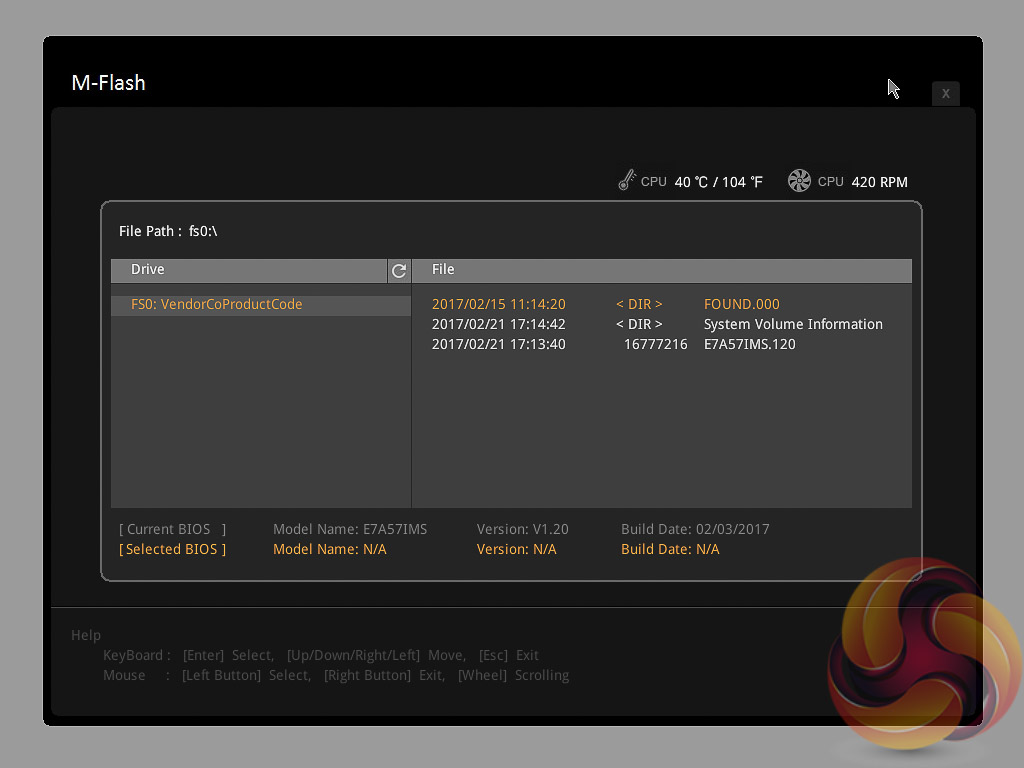Click the CPU fan icon
The width and height of the screenshot is (1024, 768).
point(799,181)
